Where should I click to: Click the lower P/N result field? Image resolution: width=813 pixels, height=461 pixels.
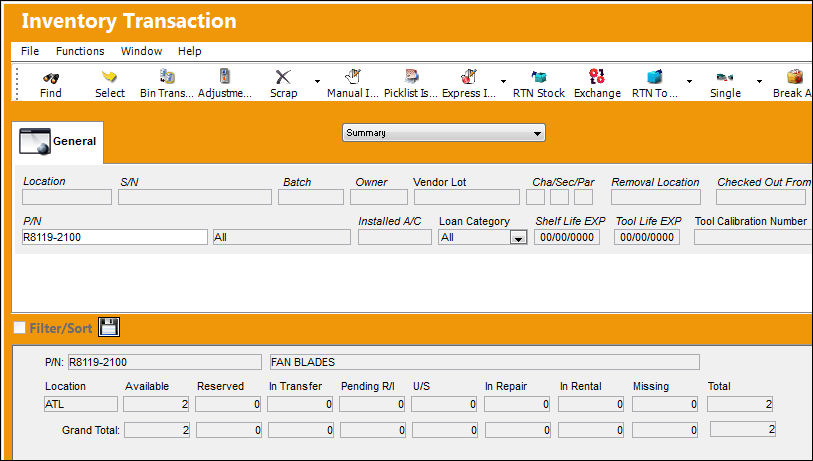(x=165, y=362)
